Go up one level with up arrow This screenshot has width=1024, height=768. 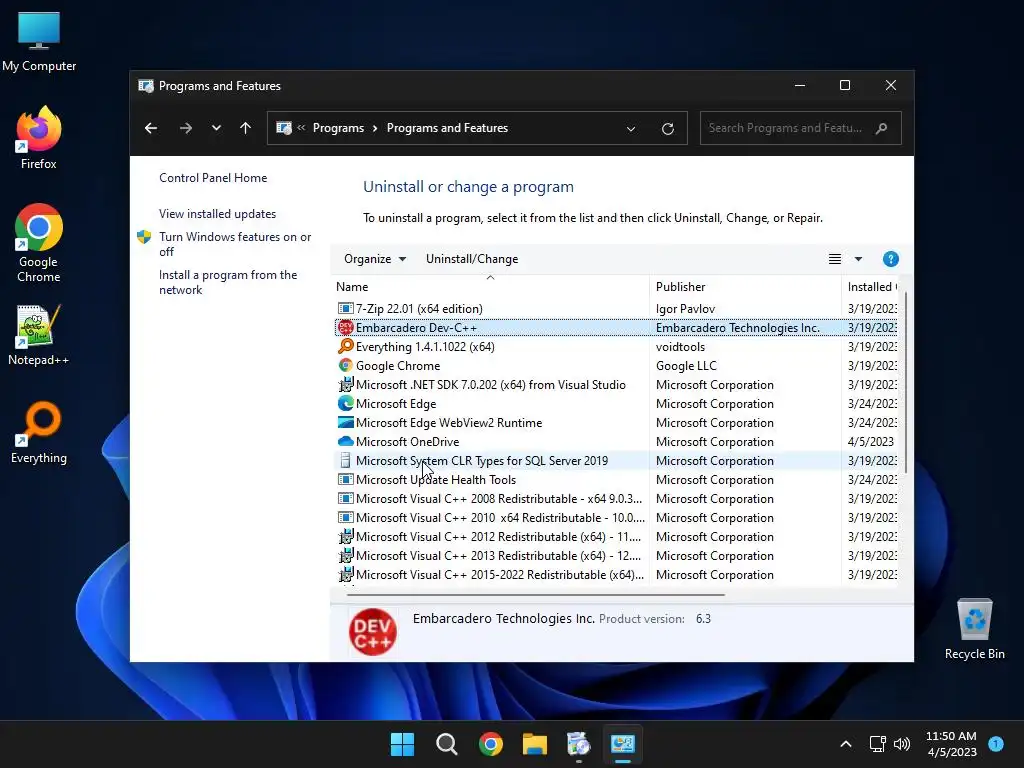246,128
